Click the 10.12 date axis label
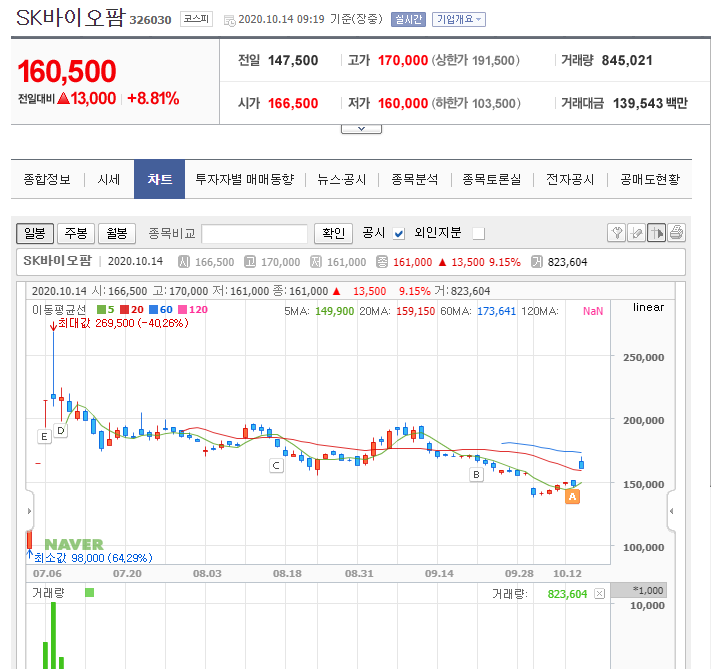This screenshot has width=711, height=669. 567,574
